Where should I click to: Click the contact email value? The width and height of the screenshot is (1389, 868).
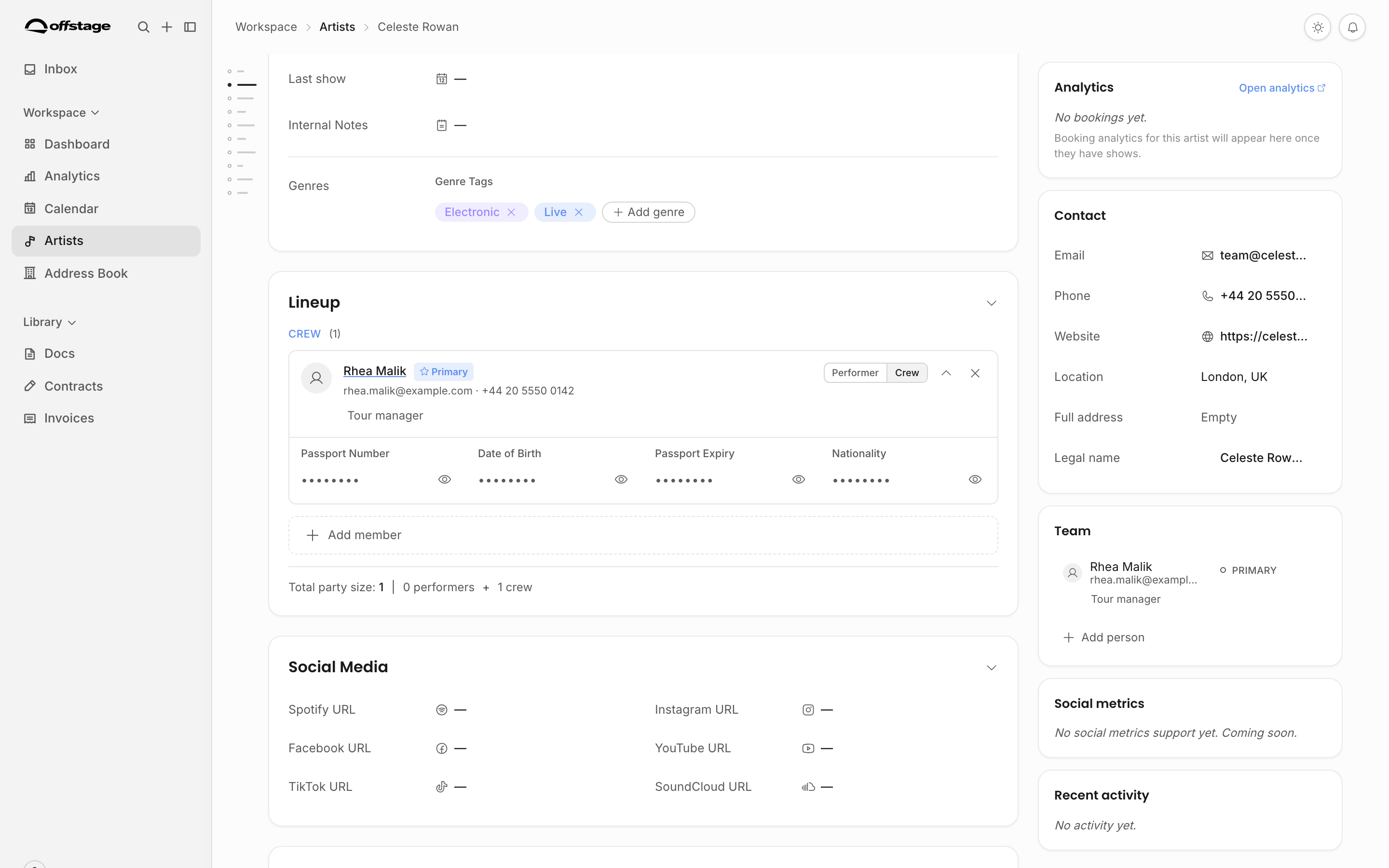click(1263, 256)
